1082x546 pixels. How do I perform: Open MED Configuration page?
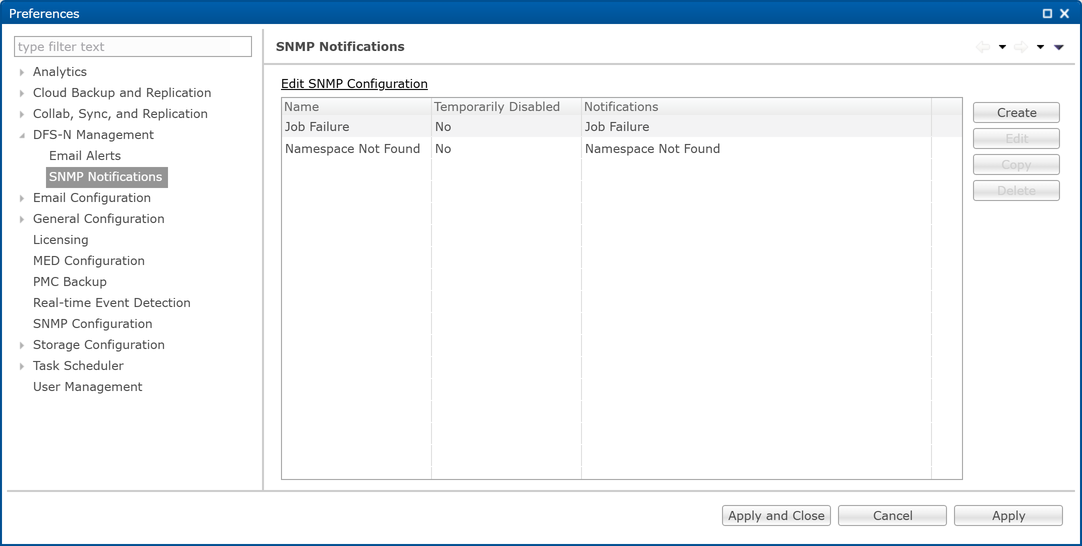point(89,261)
